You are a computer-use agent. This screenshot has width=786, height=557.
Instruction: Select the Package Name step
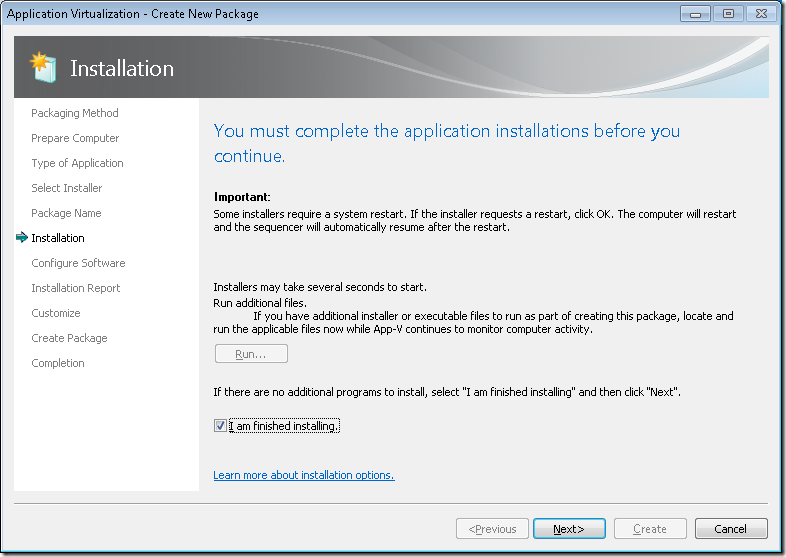[x=66, y=213]
